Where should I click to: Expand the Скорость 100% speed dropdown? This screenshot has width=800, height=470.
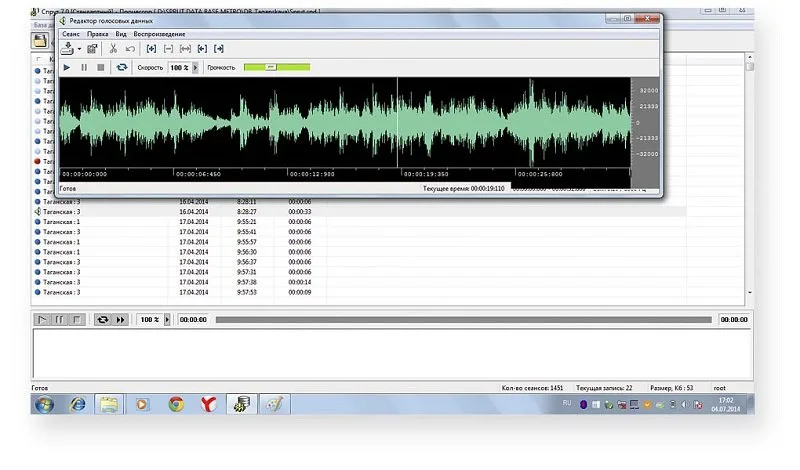point(196,67)
